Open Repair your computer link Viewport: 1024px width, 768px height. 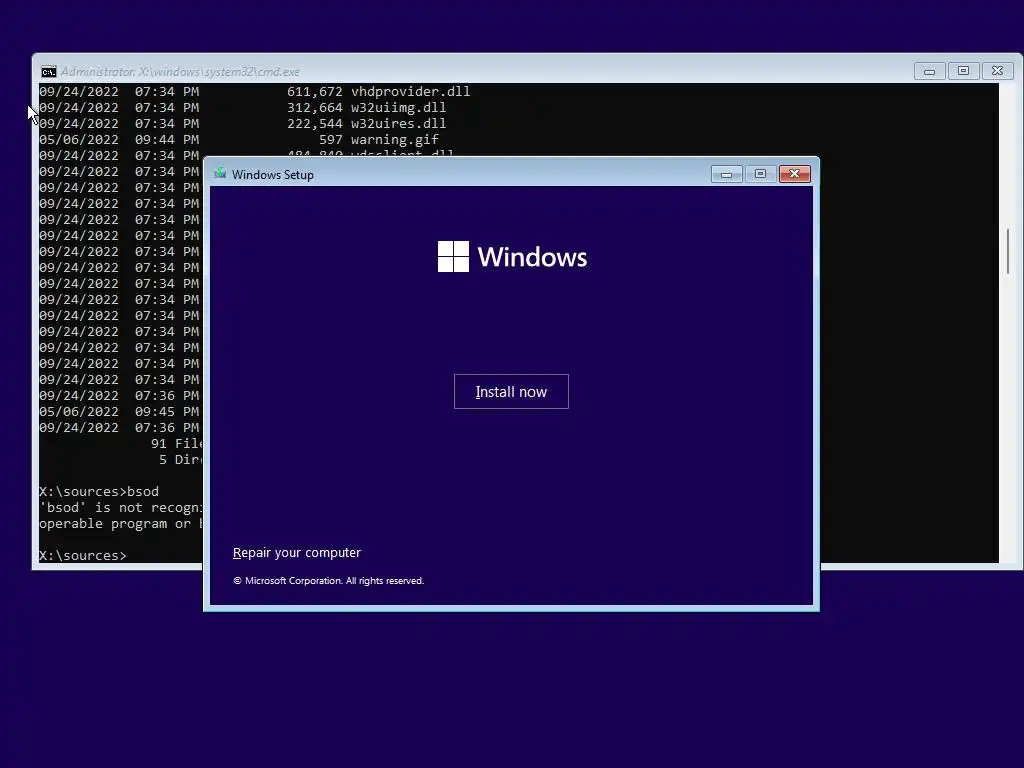tap(296, 552)
